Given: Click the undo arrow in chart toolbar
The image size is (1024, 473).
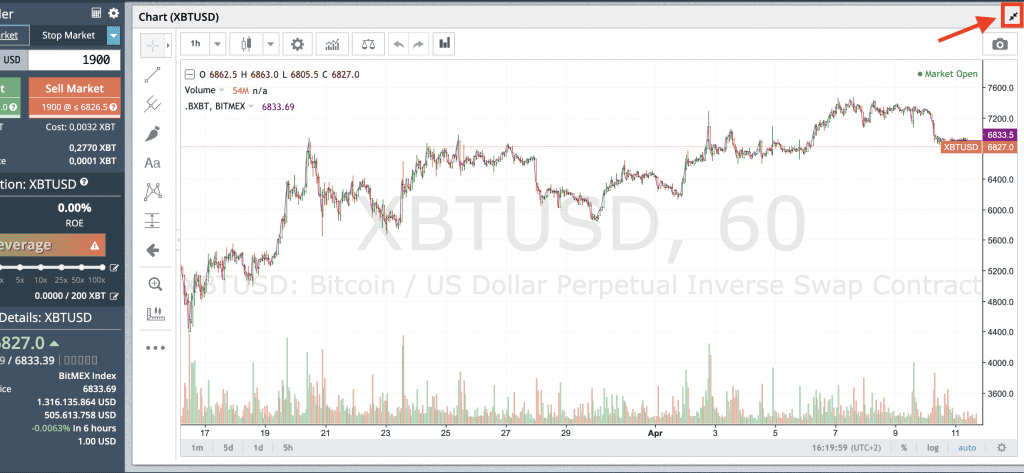Looking at the screenshot, I should tap(398, 44).
